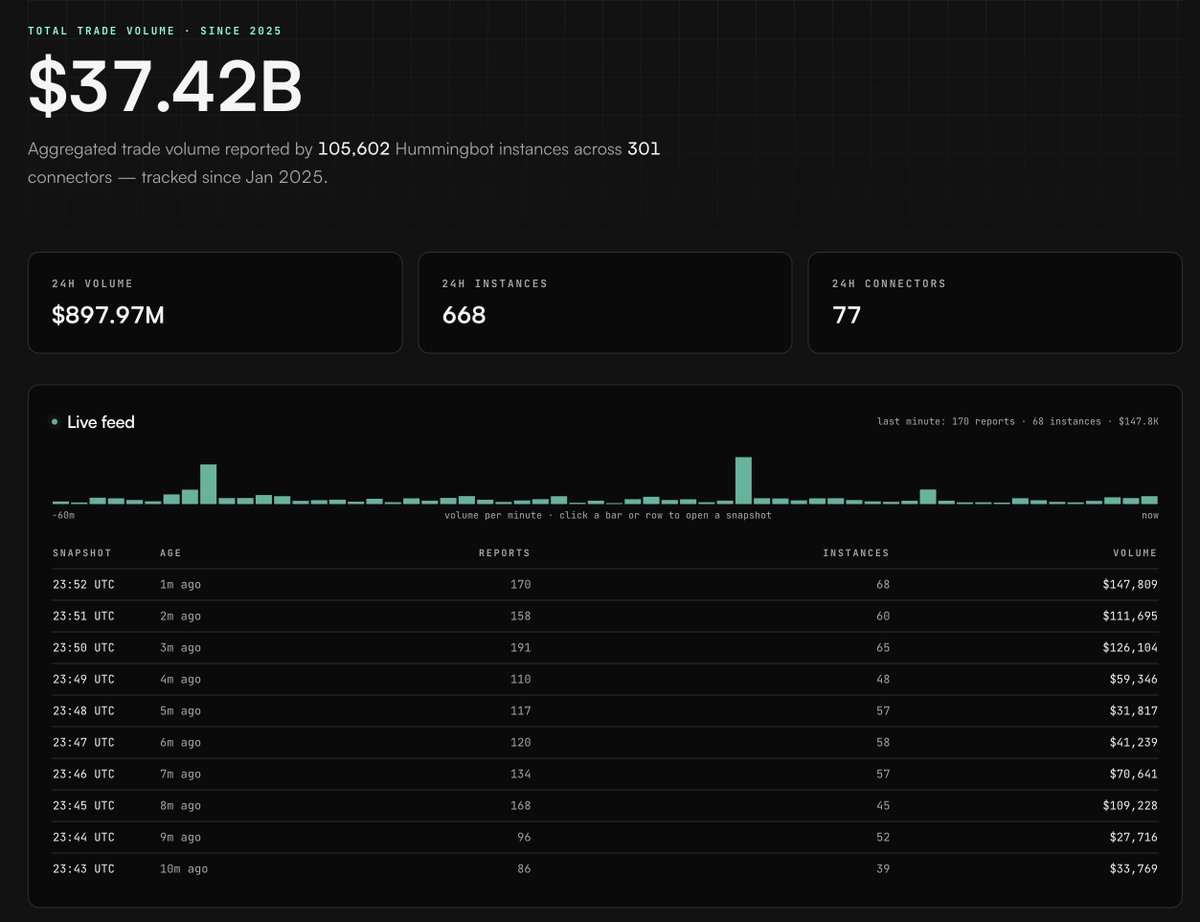Open the 23:44 UTC snapshot row
Screen dimensions: 1200x922
[605, 838]
